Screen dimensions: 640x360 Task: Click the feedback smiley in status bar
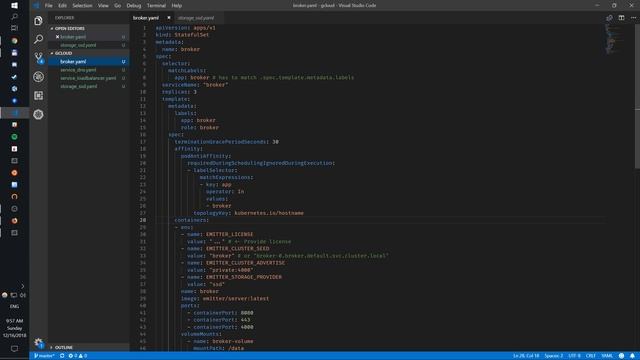coord(621,356)
